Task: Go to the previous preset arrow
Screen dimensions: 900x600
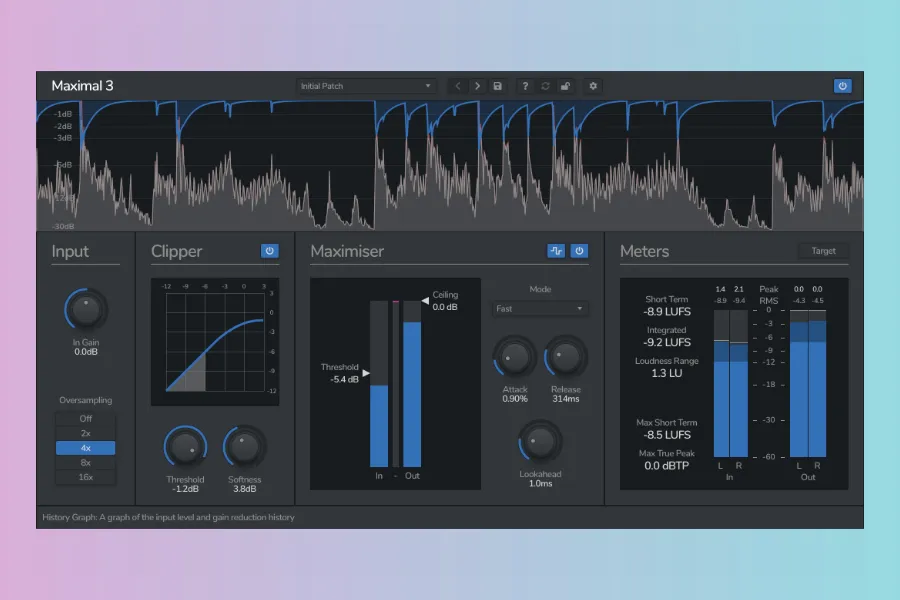Action: [x=458, y=86]
